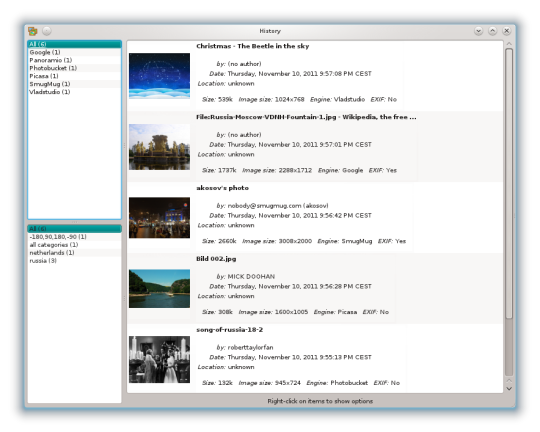Close the History window
Screen dimensions: 540x432
click(x=507, y=31)
